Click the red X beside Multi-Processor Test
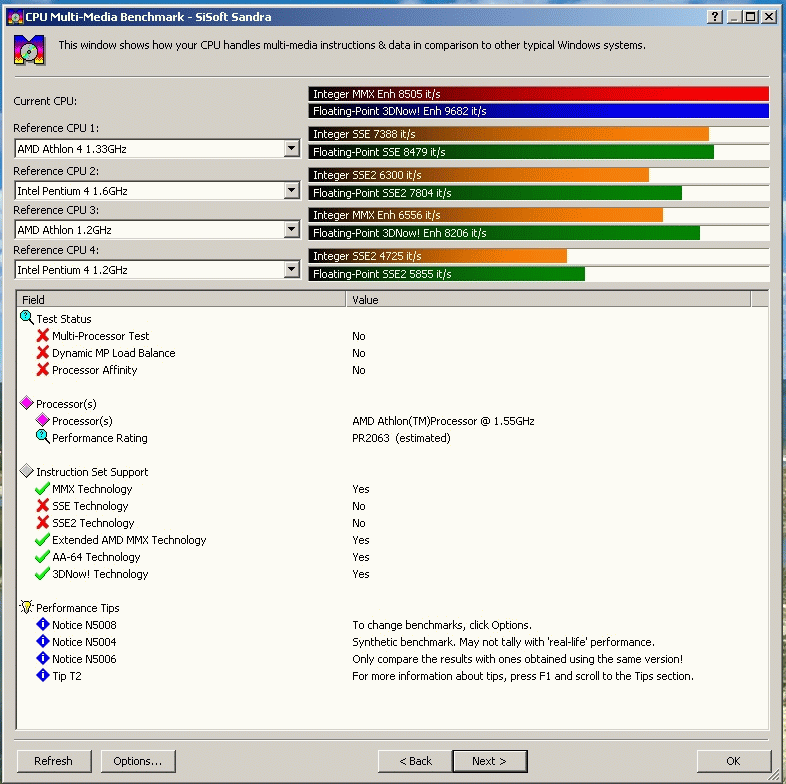The width and height of the screenshot is (786, 784). (43, 335)
